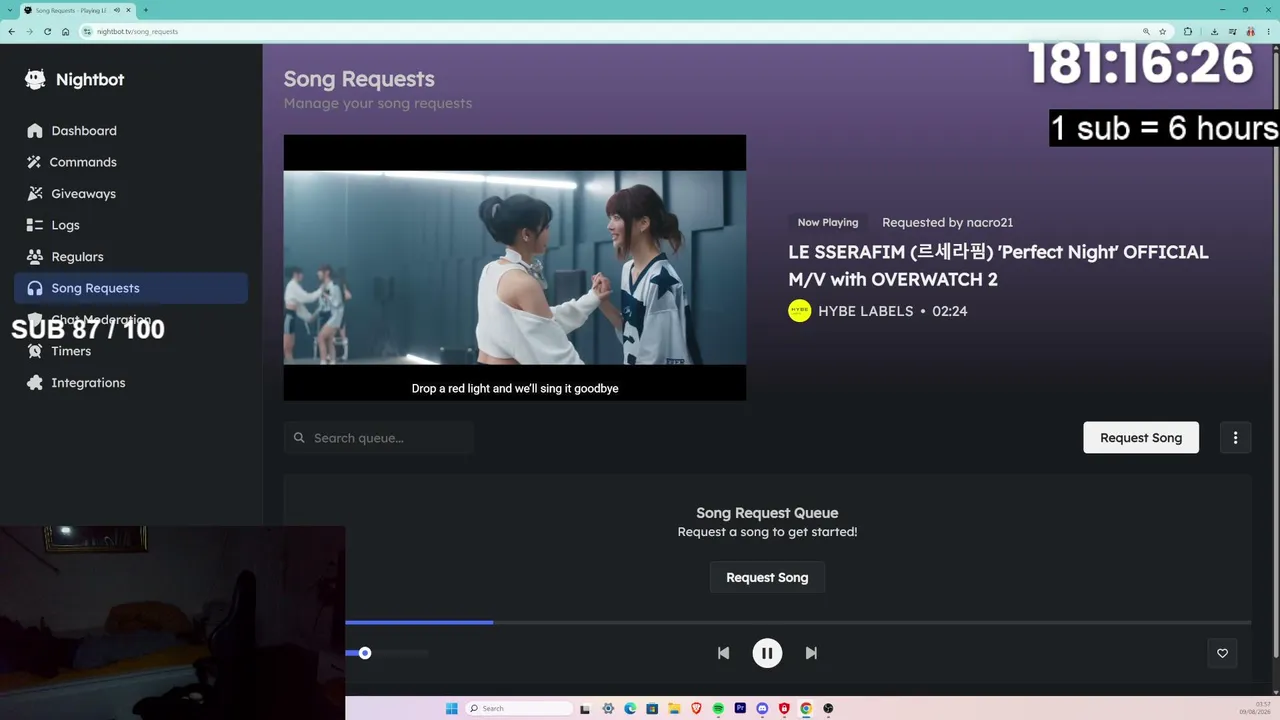This screenshot has width=1280, height=720.
Task: Click the Perfect Night video thumbnail
Action: point(515,268)
